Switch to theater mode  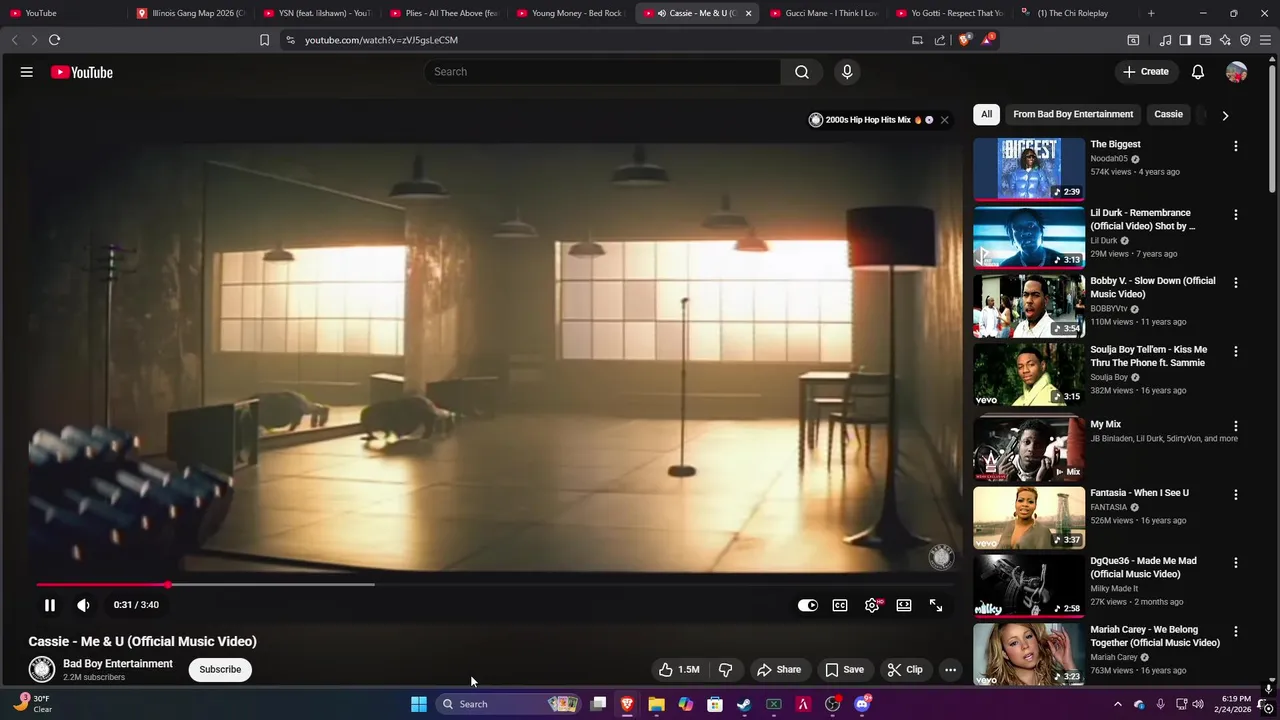pos(904,605)
